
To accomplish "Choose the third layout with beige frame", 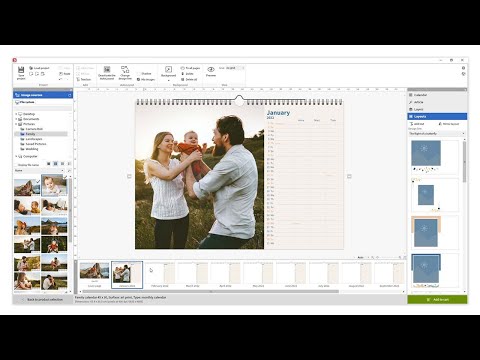I will click(434, 232).
